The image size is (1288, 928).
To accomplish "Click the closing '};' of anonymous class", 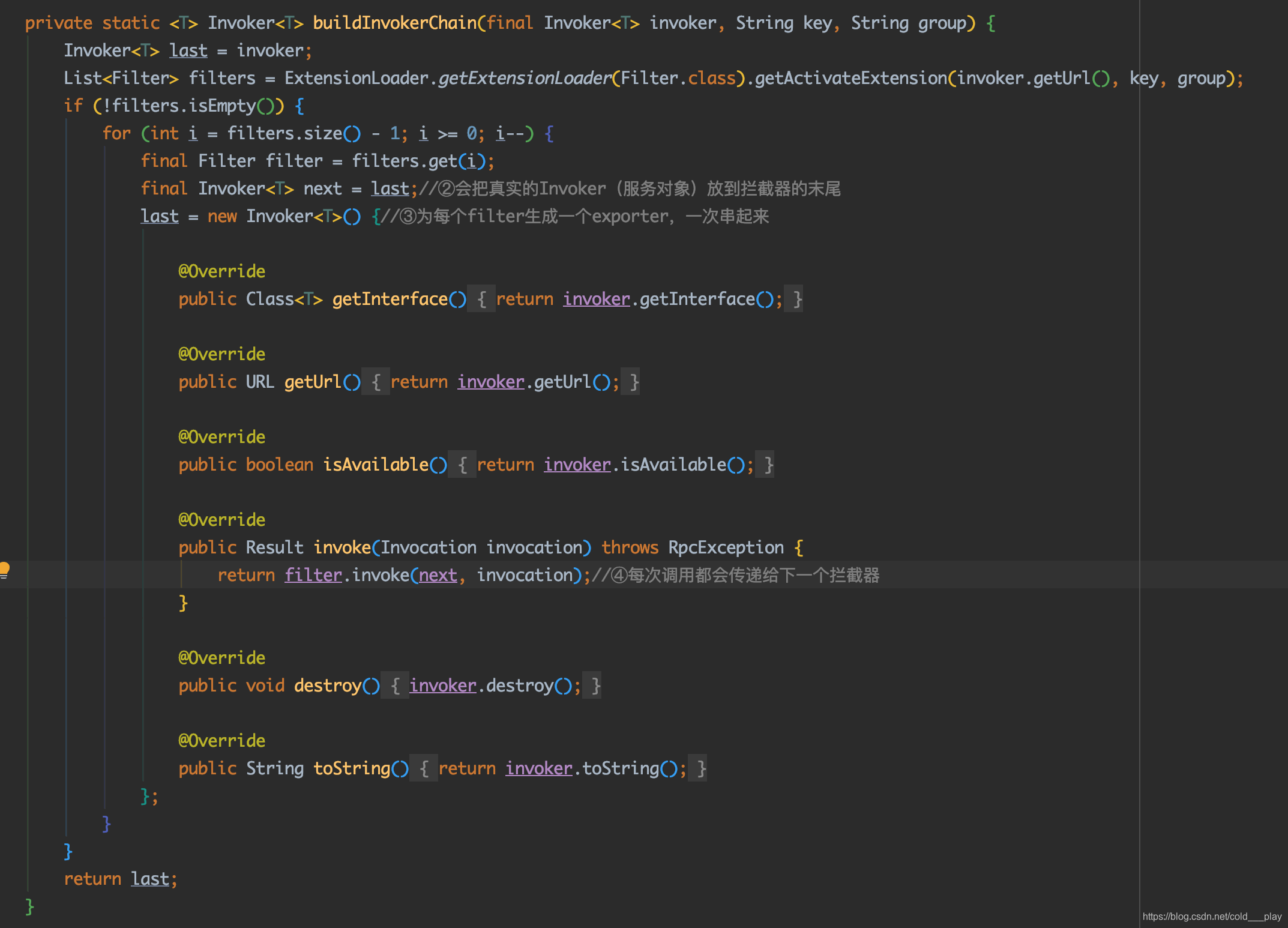I will (x=149, y=796).
